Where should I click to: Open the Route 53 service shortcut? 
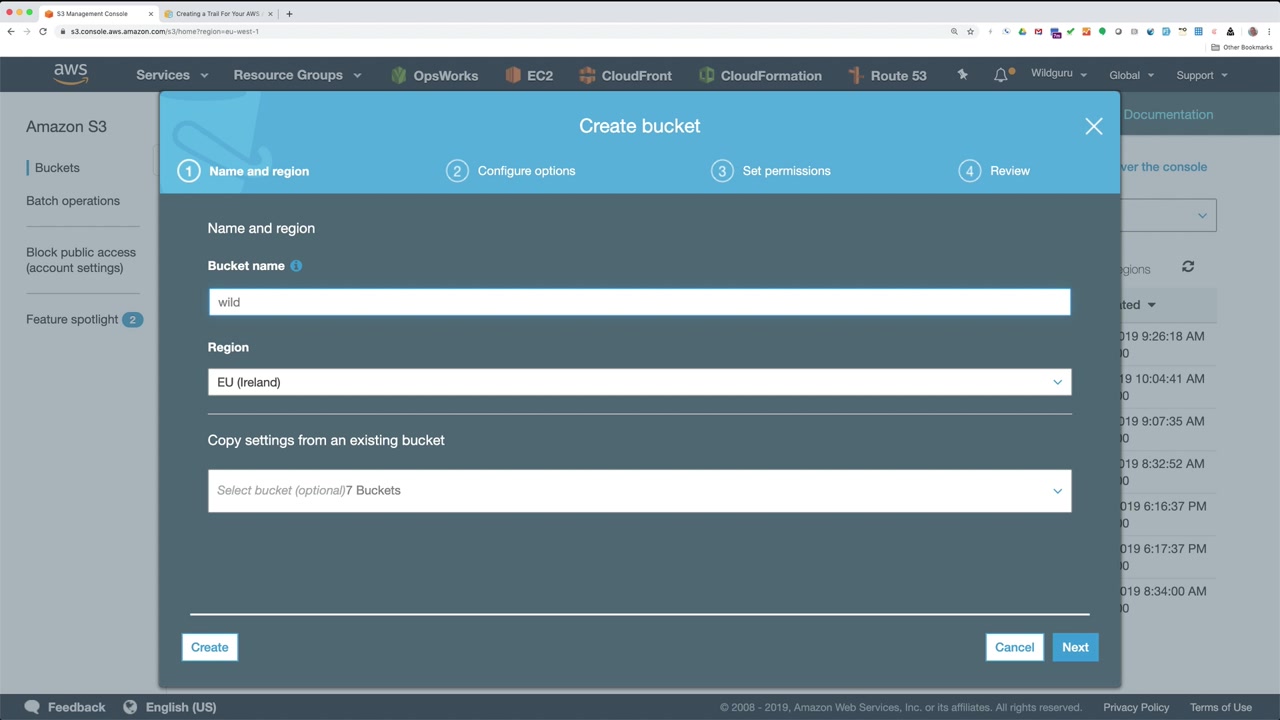click(x=887, y=75)
